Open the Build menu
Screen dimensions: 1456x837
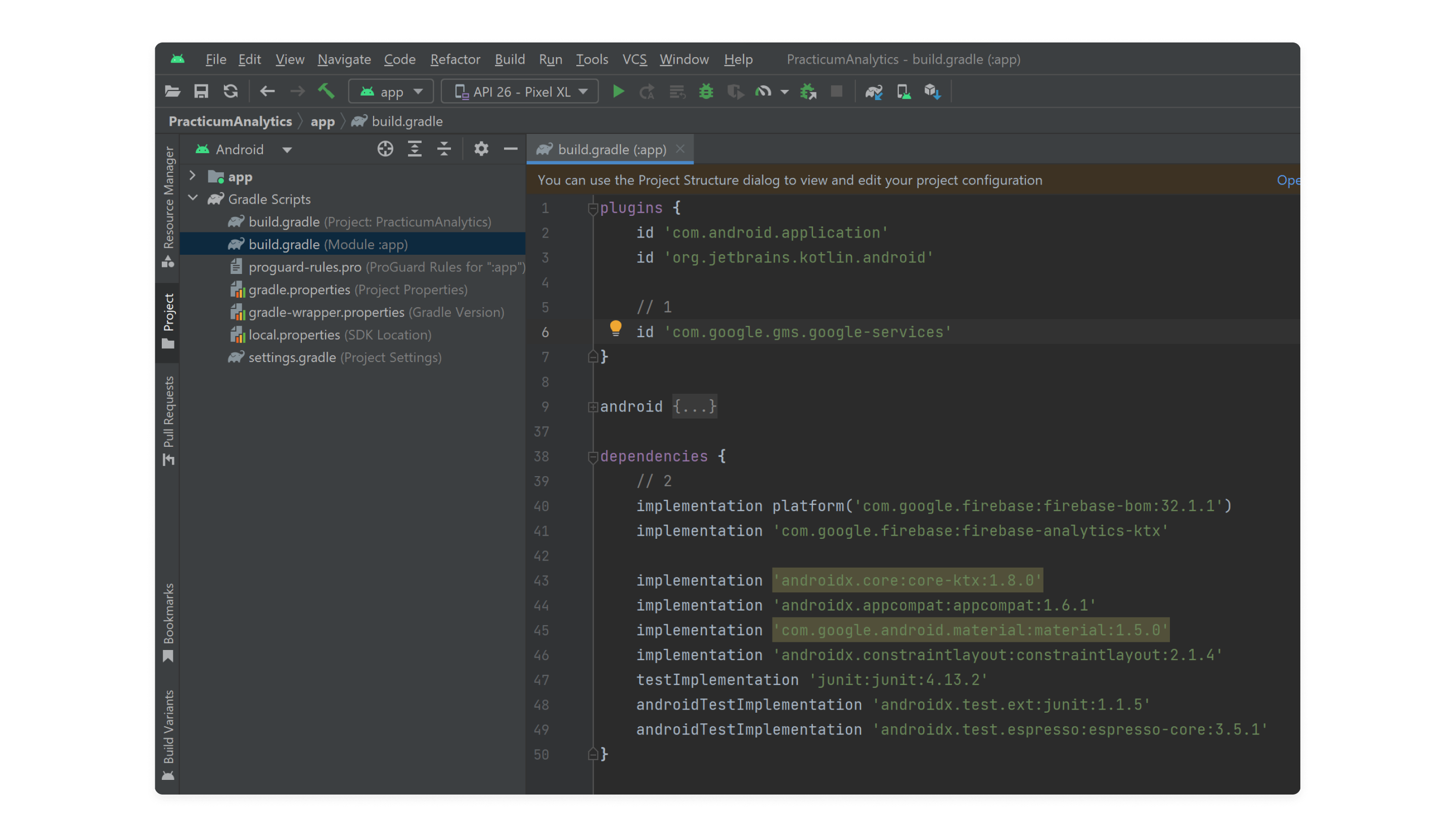point(510,59)
